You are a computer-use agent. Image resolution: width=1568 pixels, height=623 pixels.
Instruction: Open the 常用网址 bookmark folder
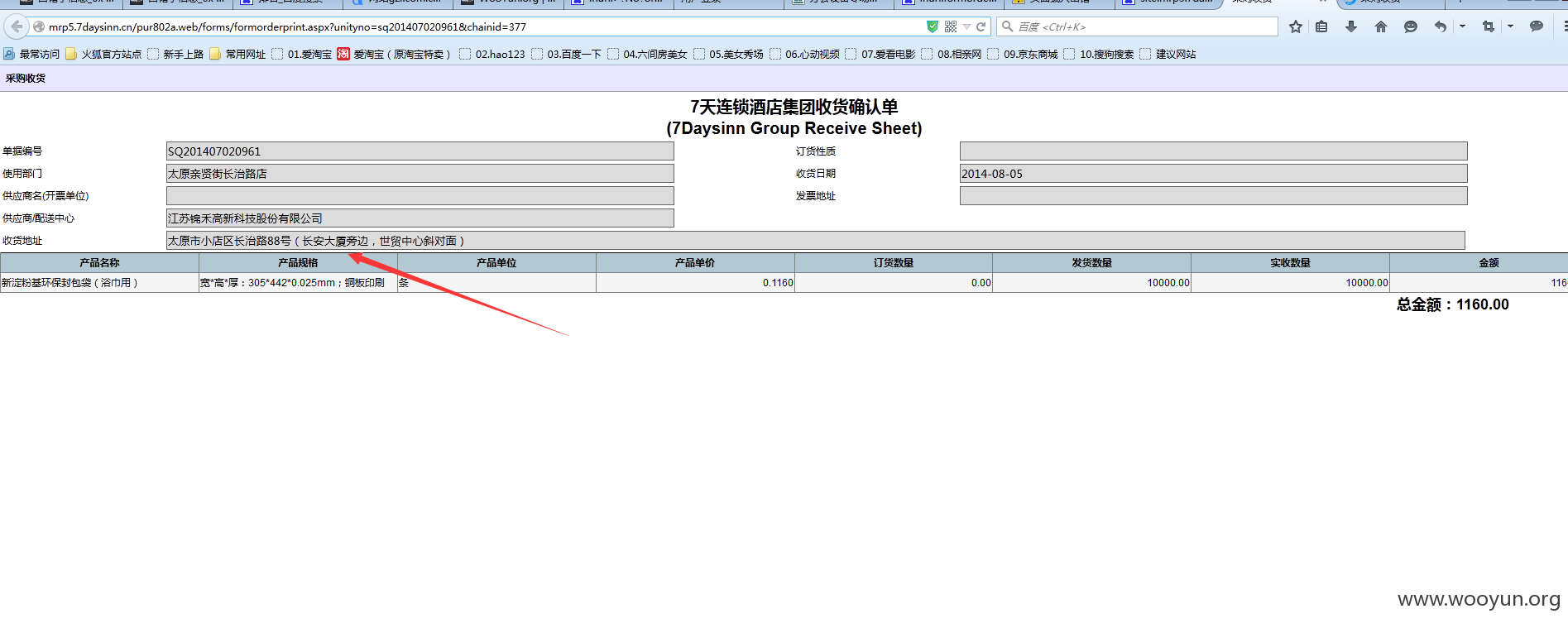coord(237,54)
